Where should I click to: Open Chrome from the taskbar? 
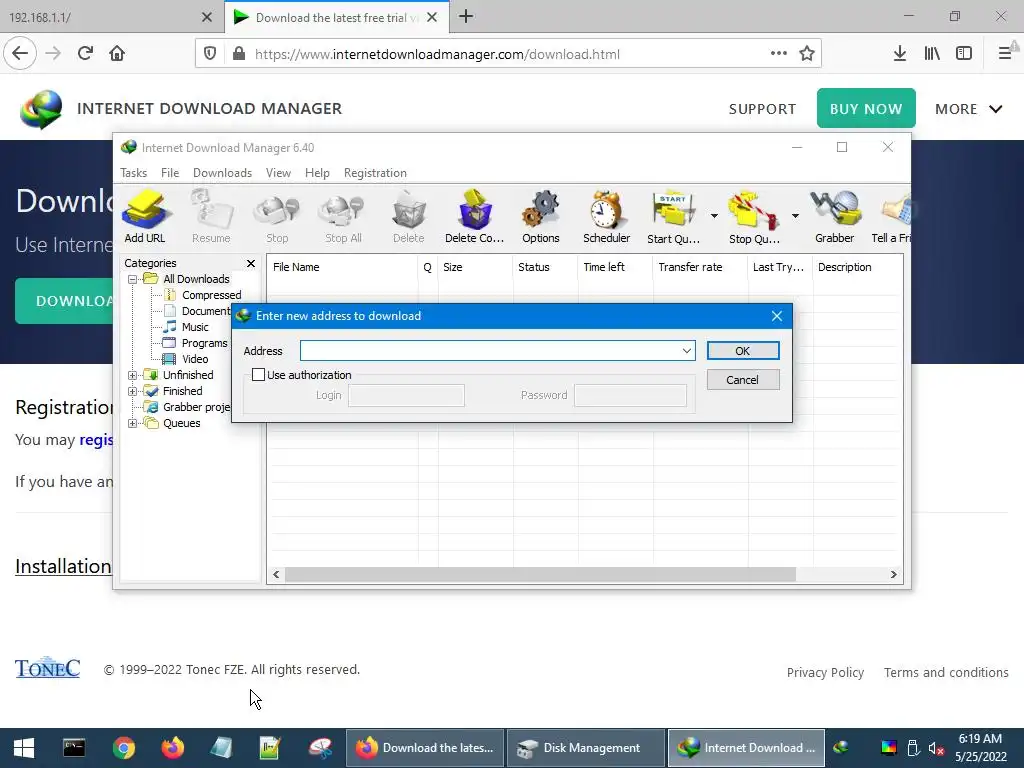tap(123, 748)
